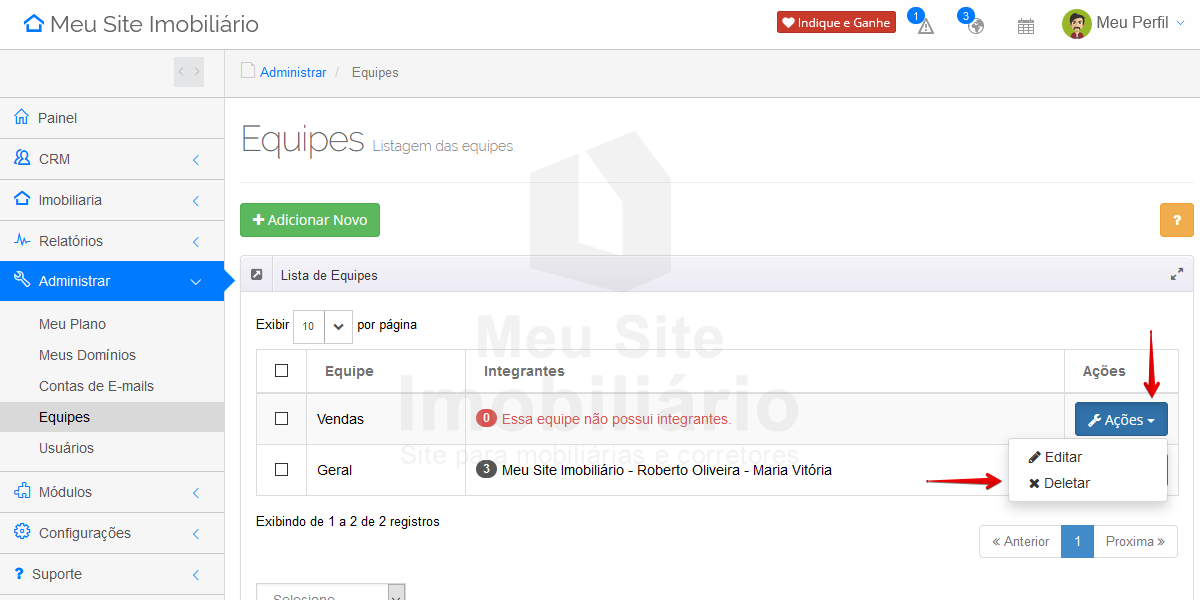Collapse the Lista de Equipes panel icon

(257, 275)
